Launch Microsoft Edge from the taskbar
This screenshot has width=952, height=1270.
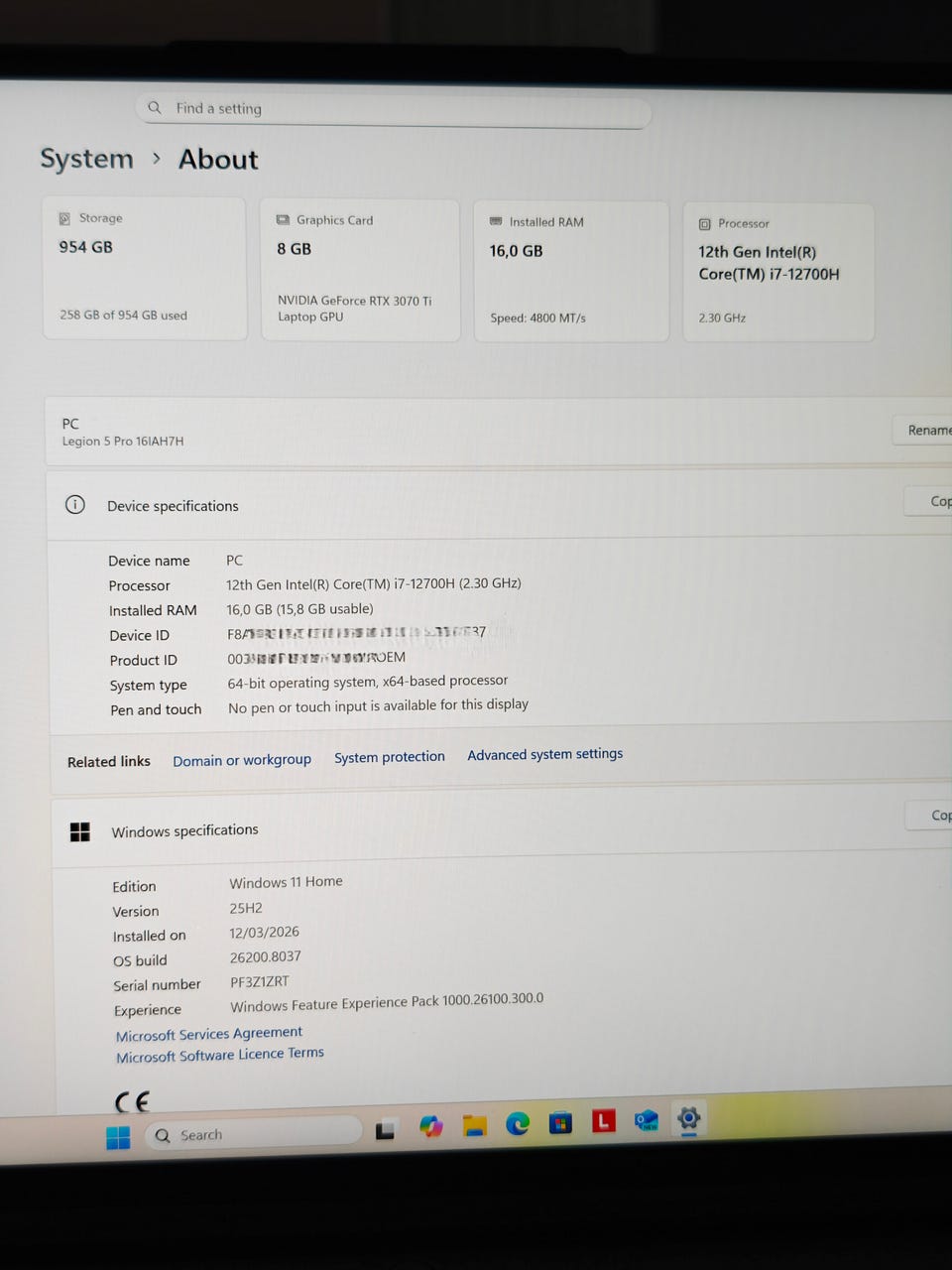518,1123
